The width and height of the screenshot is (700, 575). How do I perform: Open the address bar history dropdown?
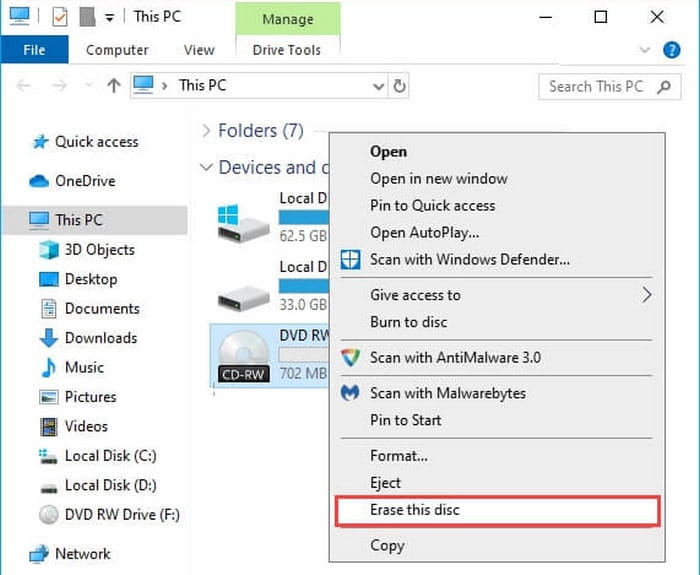click(377, 86)
